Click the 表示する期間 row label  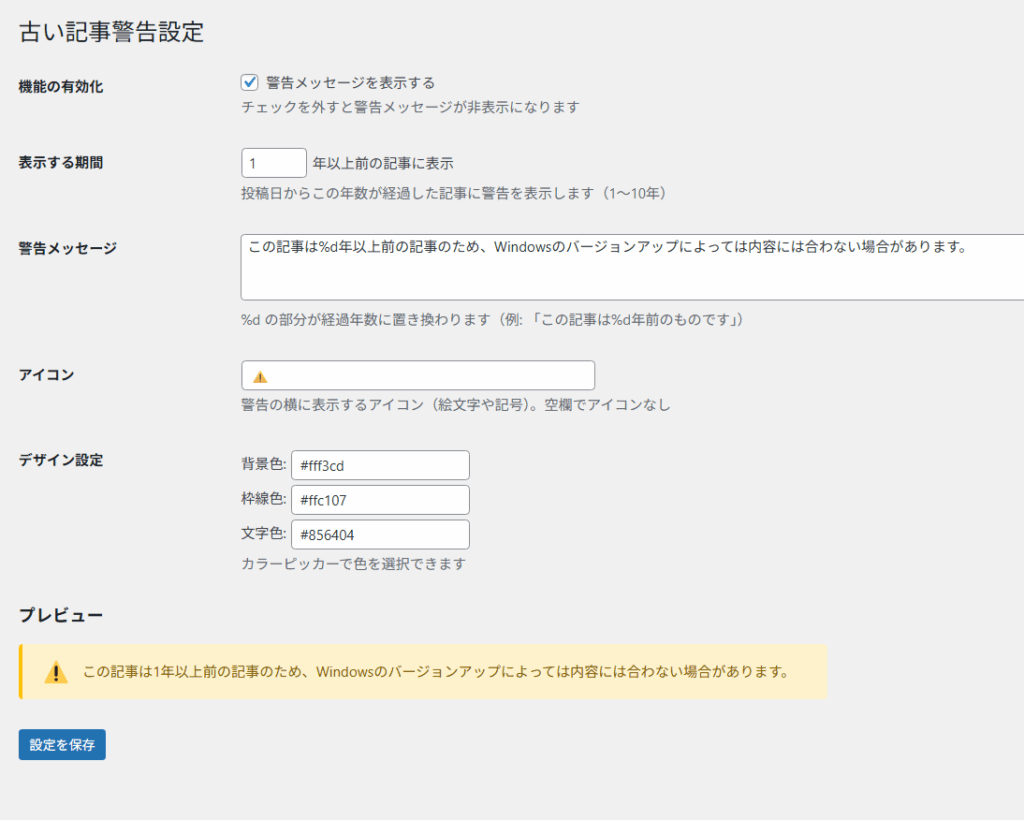[61, 163]
